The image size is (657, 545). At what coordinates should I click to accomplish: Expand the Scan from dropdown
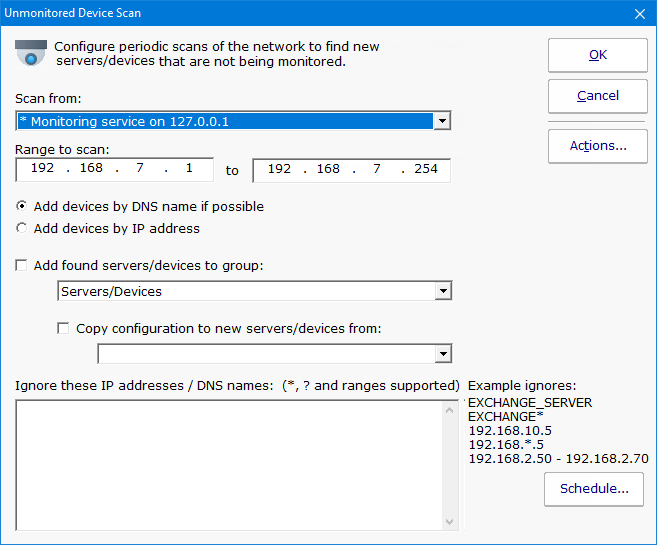click(x=442, y=121)
